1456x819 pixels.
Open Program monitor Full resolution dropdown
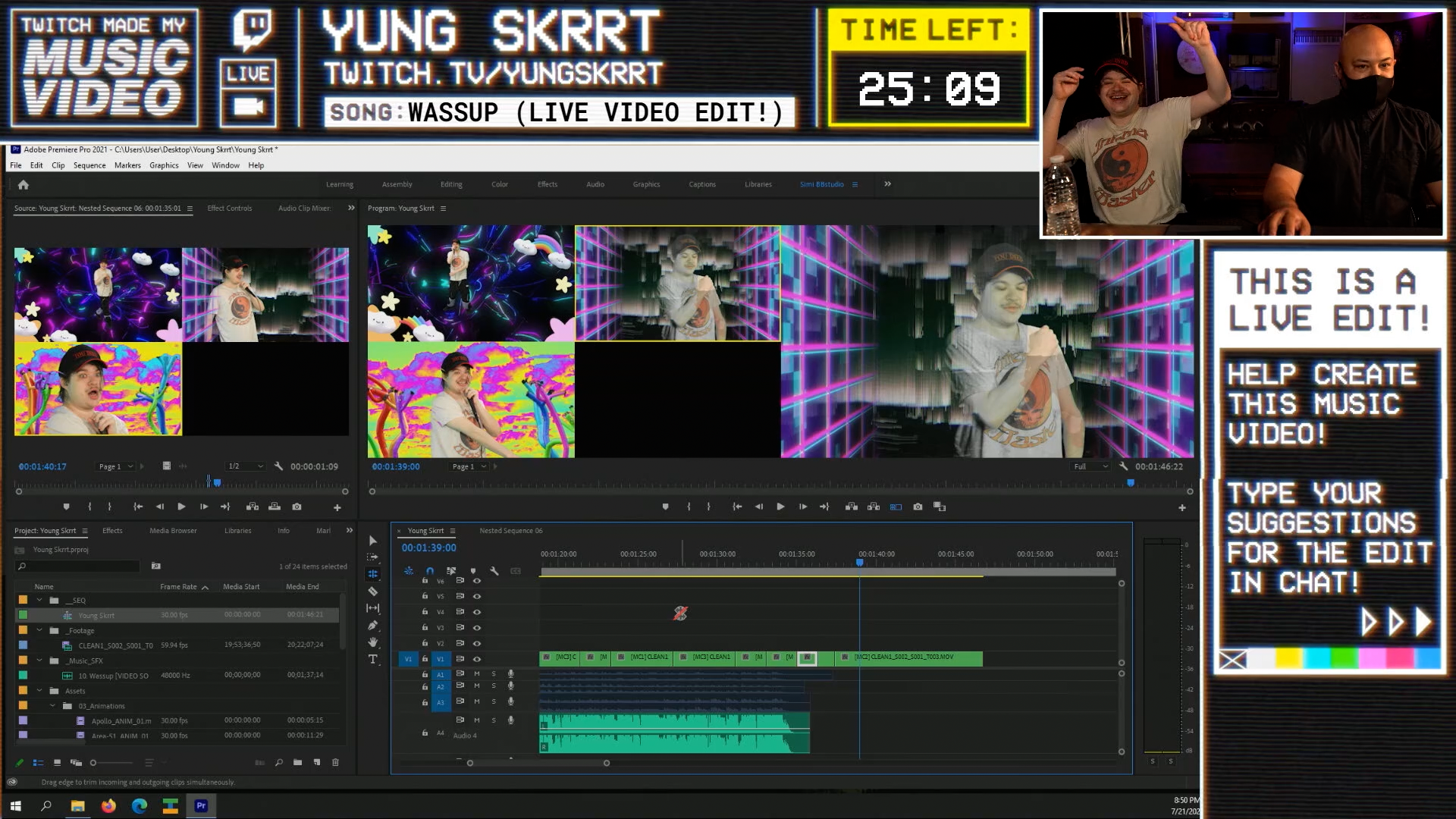click(1090, 466)
